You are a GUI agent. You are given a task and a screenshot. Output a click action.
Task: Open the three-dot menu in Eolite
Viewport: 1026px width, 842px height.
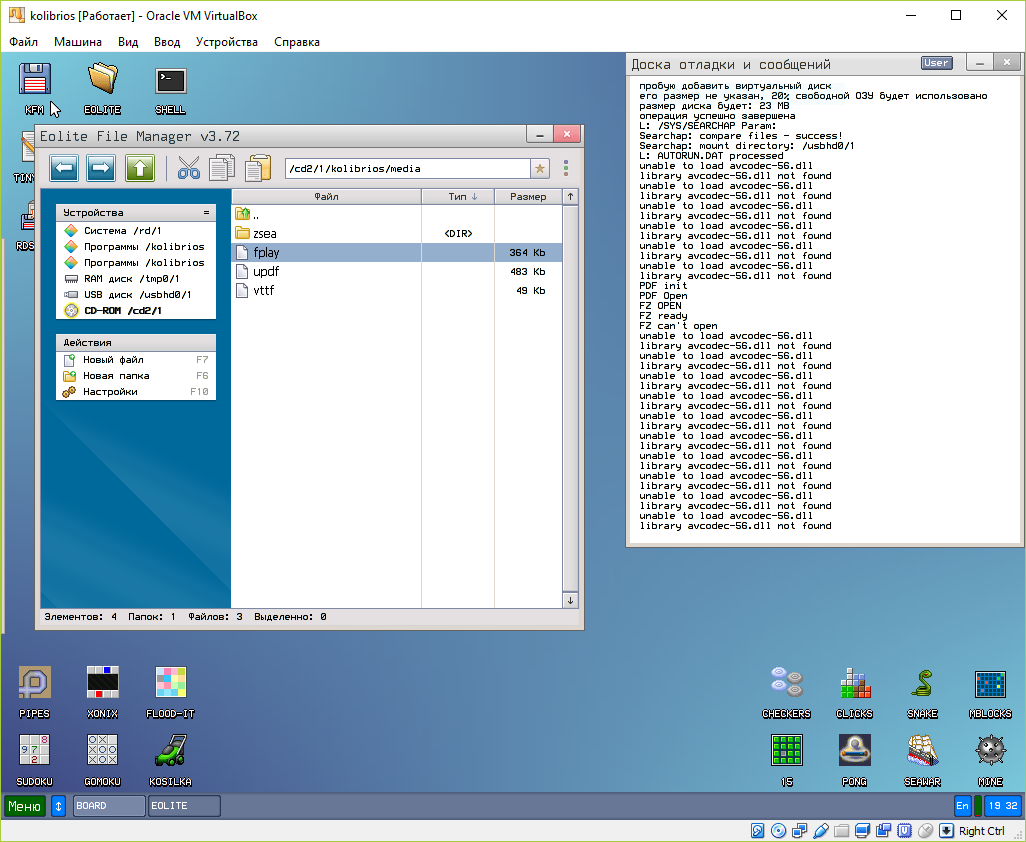566,168
